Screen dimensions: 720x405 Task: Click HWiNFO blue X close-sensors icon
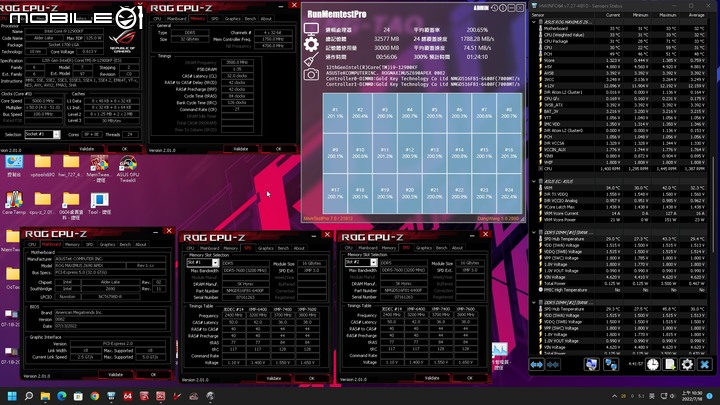tap(705, 365)
